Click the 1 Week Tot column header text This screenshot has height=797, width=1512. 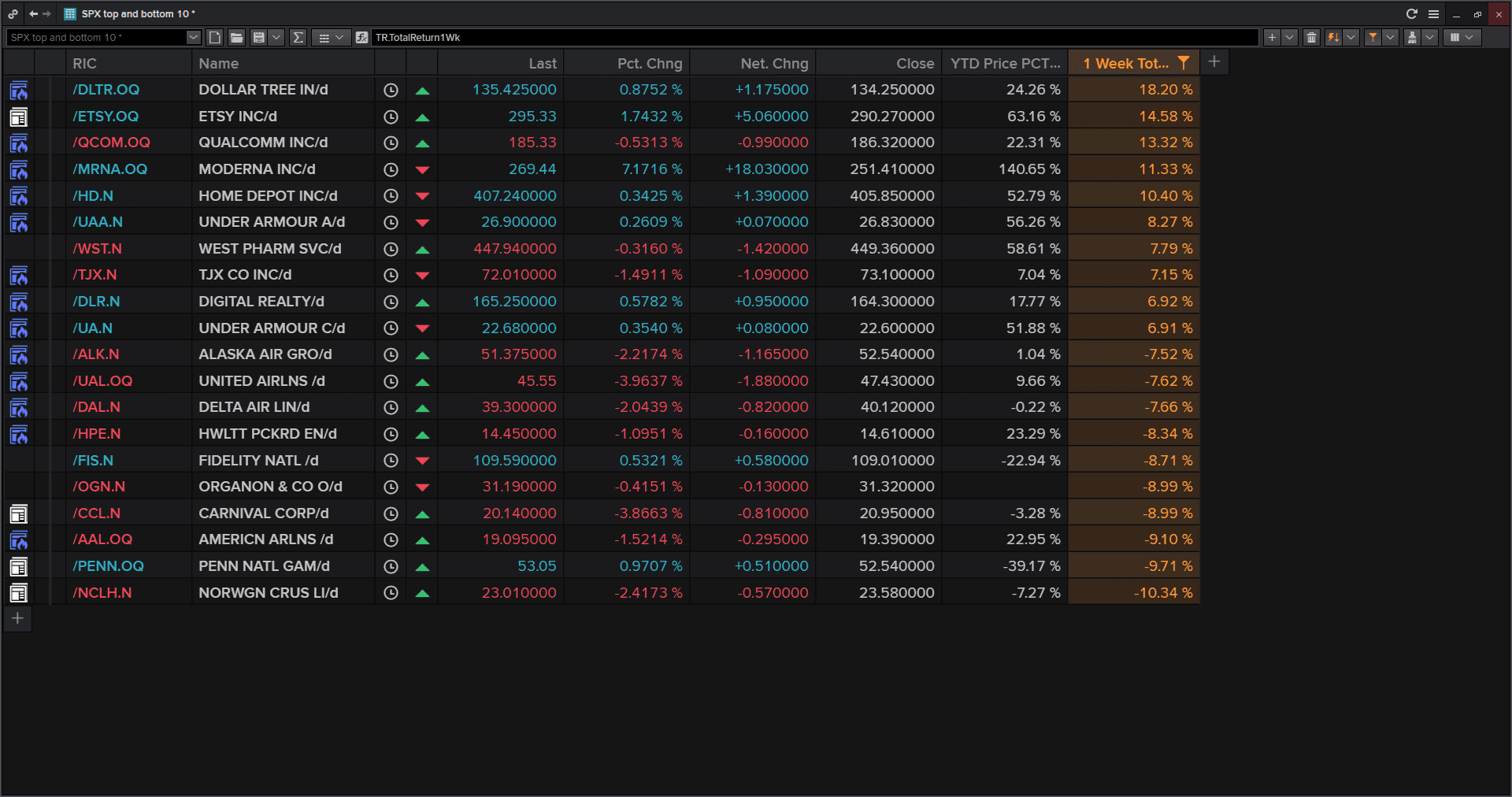click(x=1125, y=63)
